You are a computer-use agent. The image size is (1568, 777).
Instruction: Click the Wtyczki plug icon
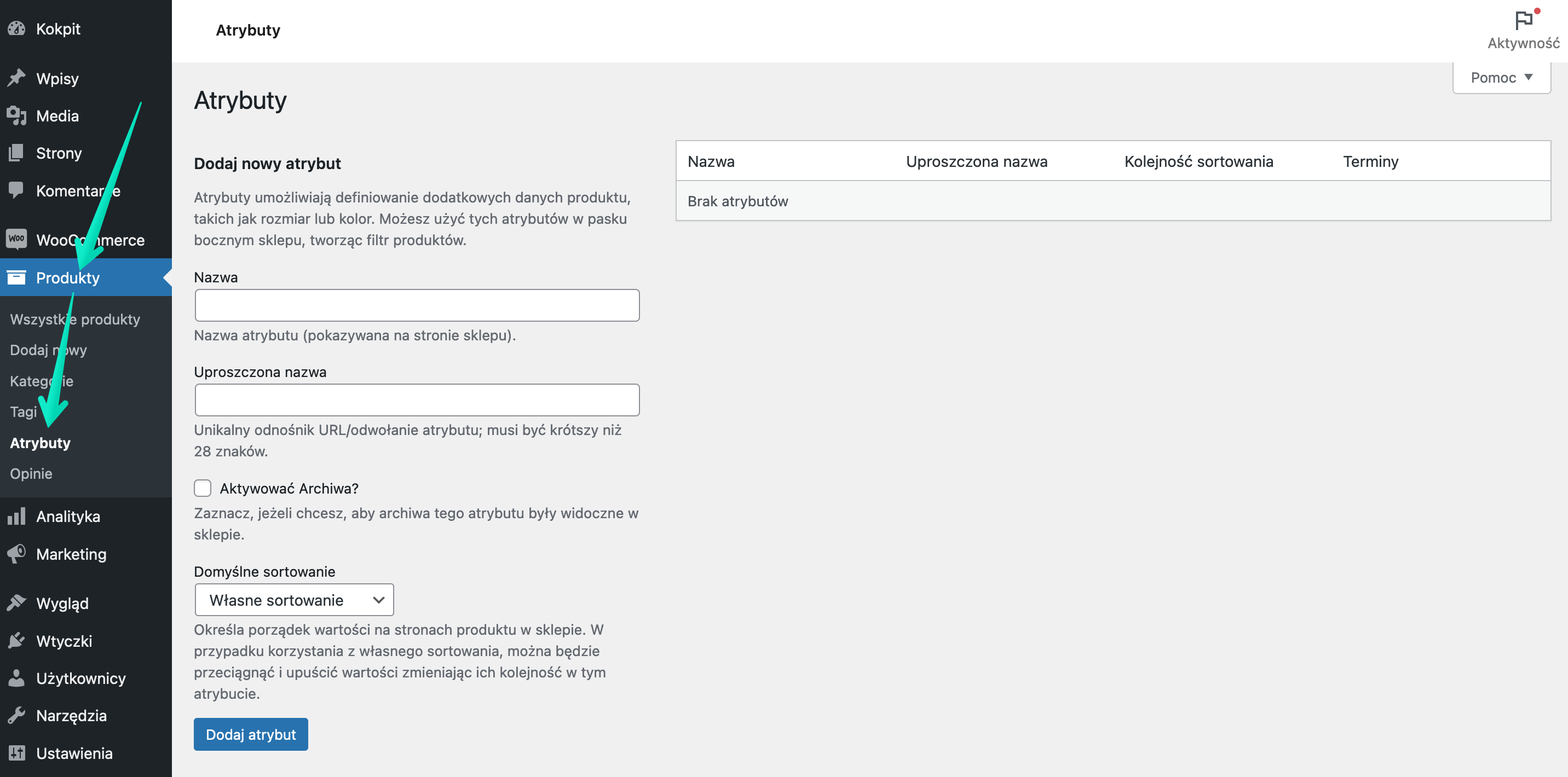coord(16,641)
